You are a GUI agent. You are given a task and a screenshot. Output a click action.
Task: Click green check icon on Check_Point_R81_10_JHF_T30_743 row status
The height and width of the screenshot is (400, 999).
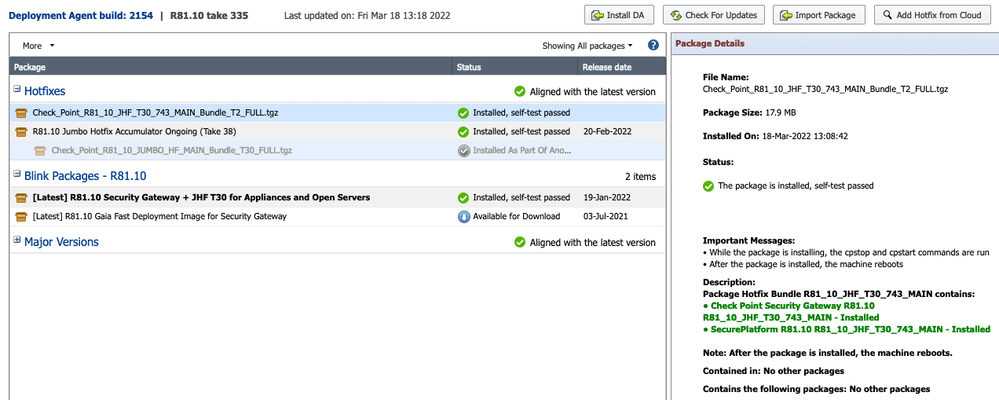pyautogui.click(x=463, y=113)
